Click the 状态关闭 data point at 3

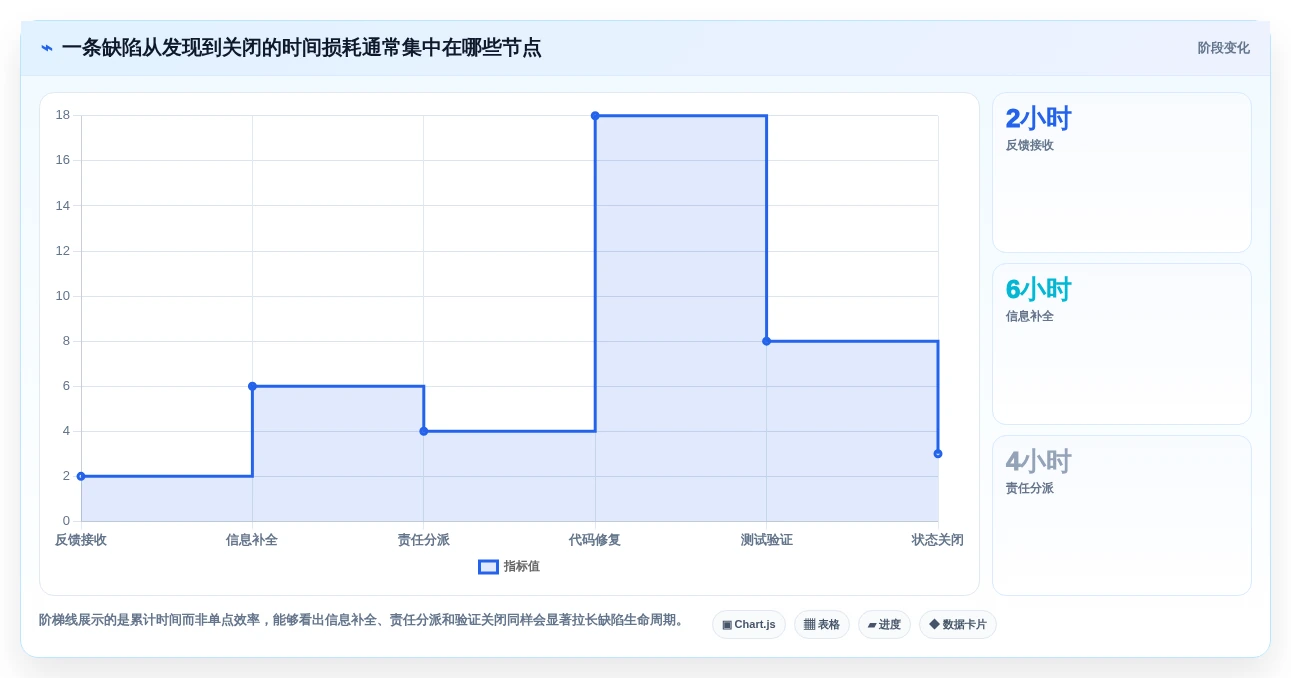(x=938, y=454)
